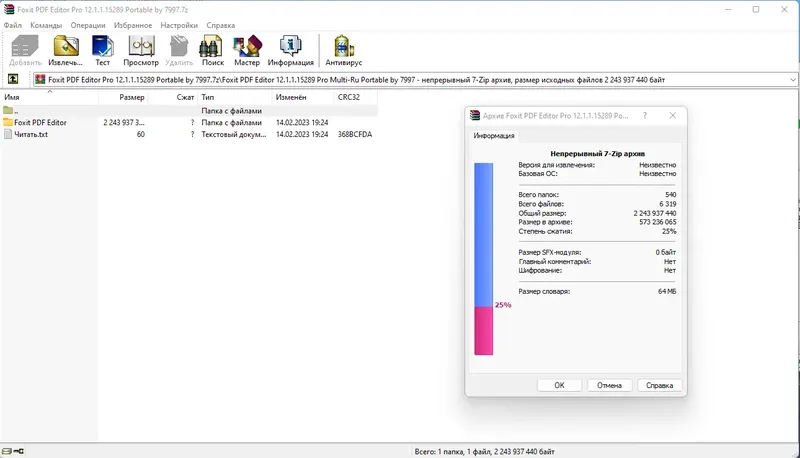Viewport: 800px width, 458px height.
Task: Click the status bar total summary text
Action: pyautogui.click(x=484, y=451)
